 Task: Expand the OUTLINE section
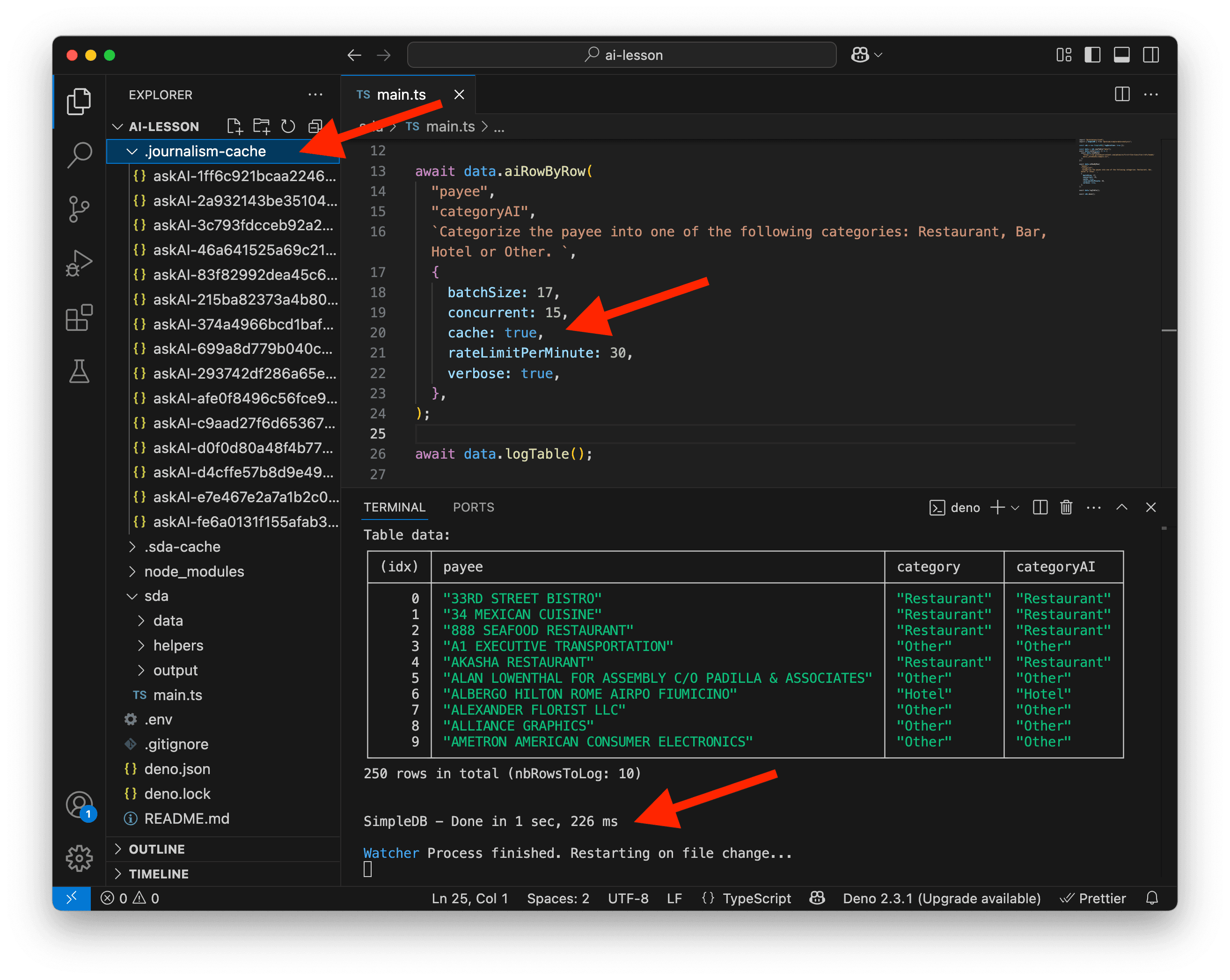(x=223, y=849)
